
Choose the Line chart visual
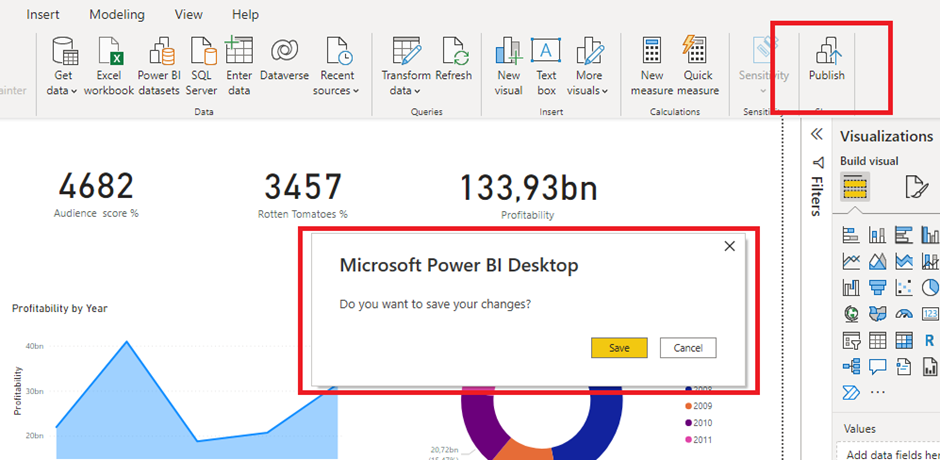click(x=851, y=261)
